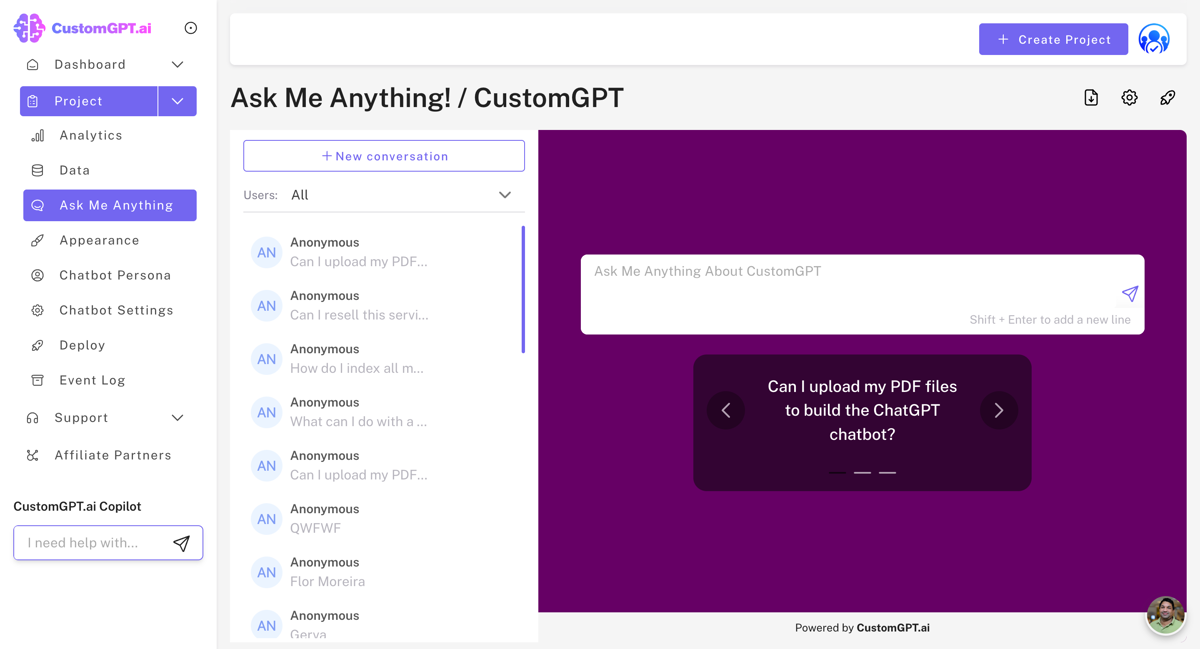Click the Affiliate Partners network icon
The image size is (1200, 649).
[33, 455]
